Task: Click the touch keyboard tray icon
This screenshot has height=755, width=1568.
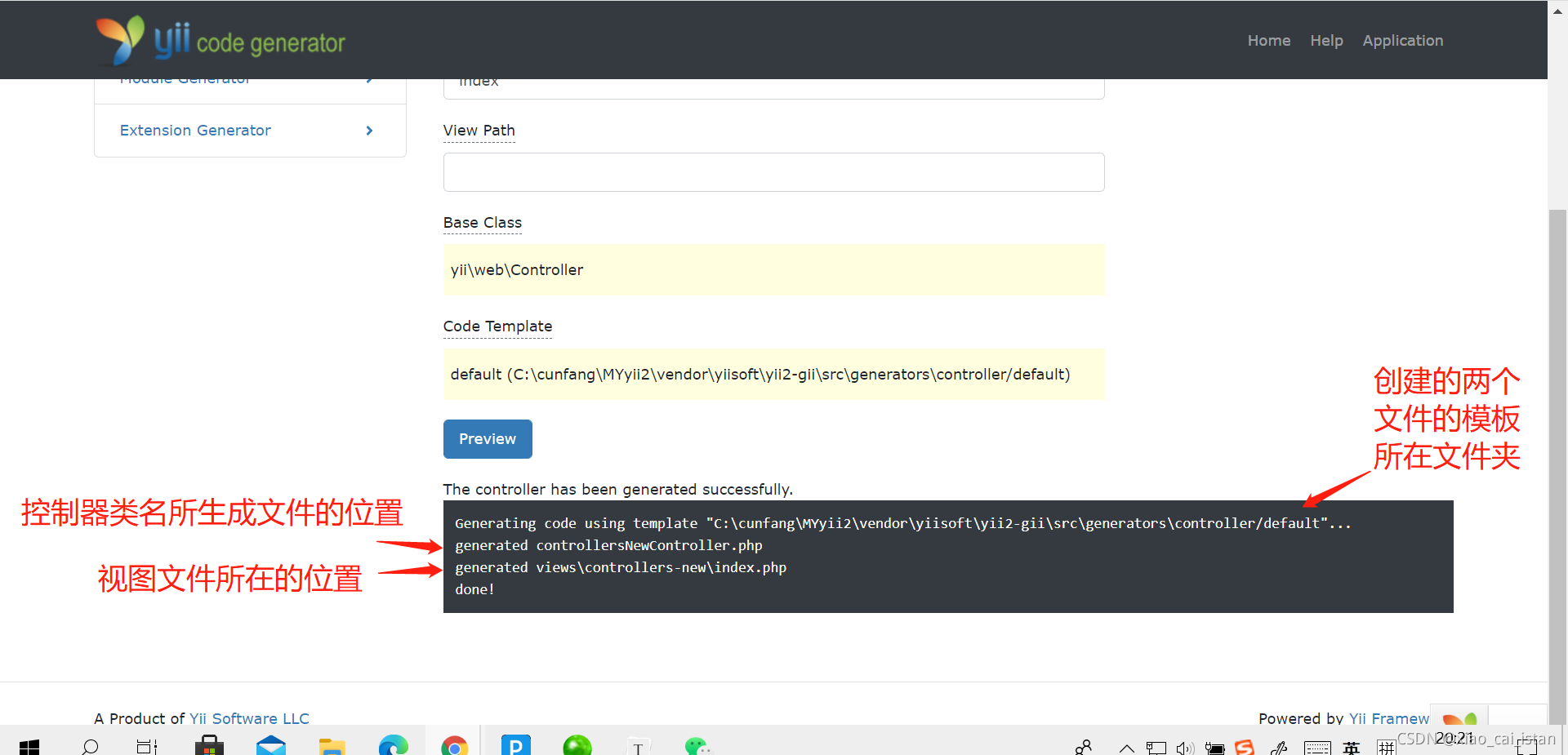Action: pos(1317,748)
